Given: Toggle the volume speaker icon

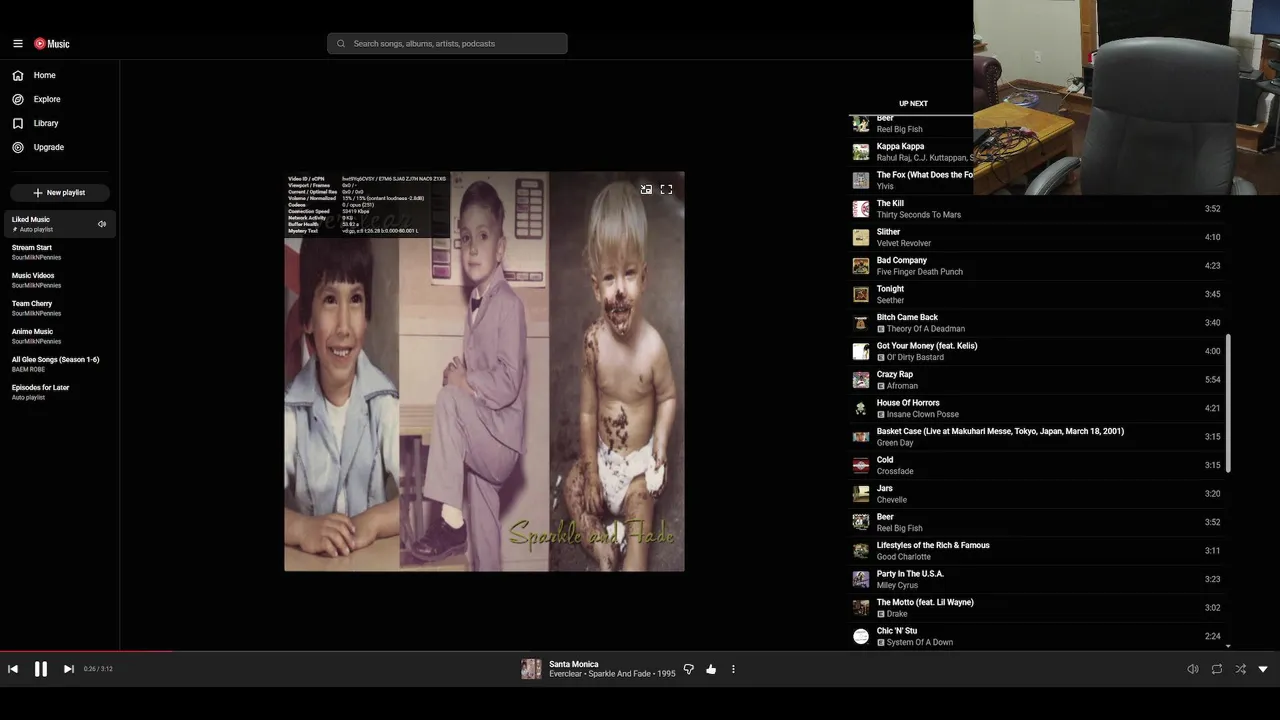Looking at the screenshot, I should tap(1192, 669).
